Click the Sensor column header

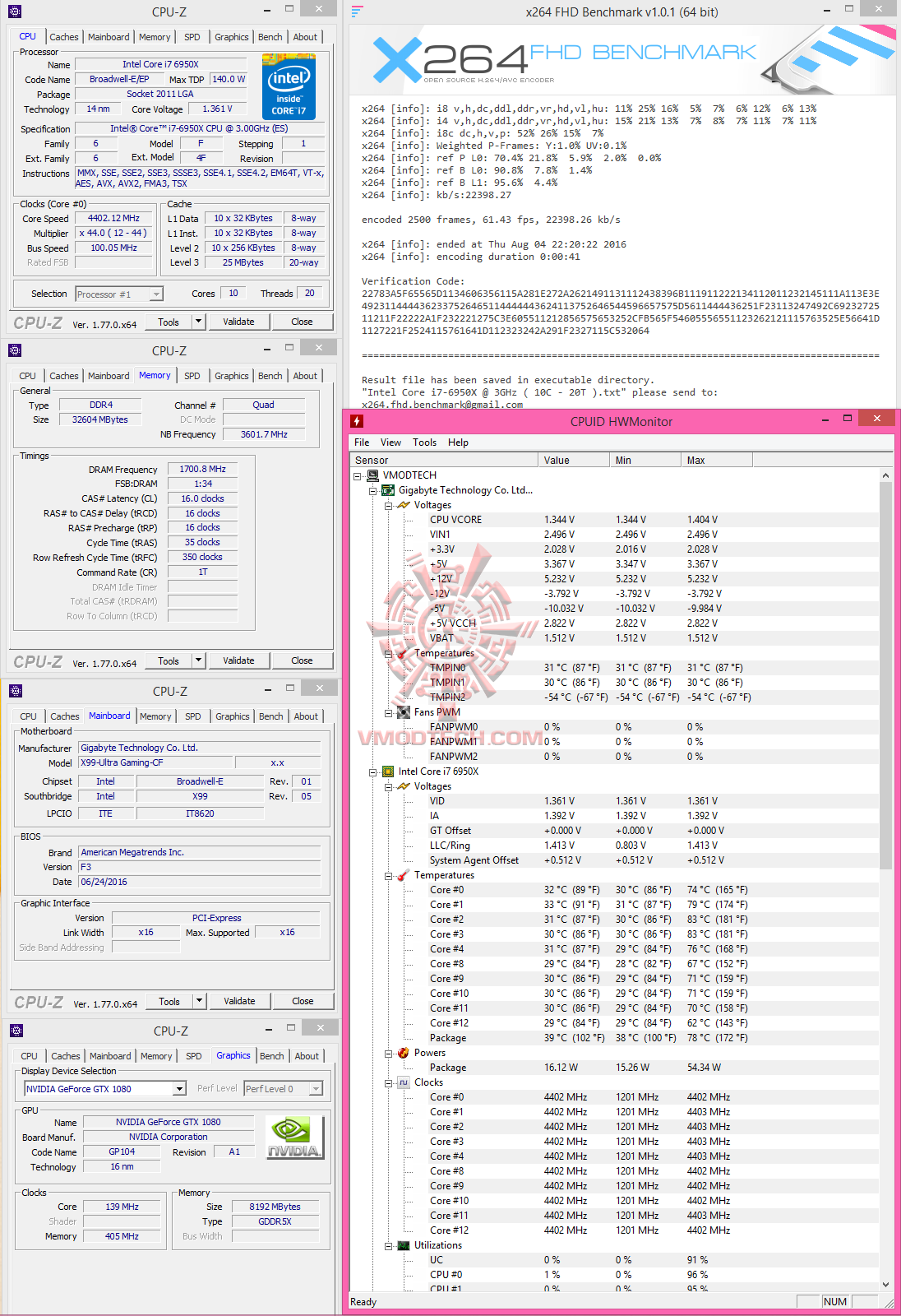pos(444,461)
